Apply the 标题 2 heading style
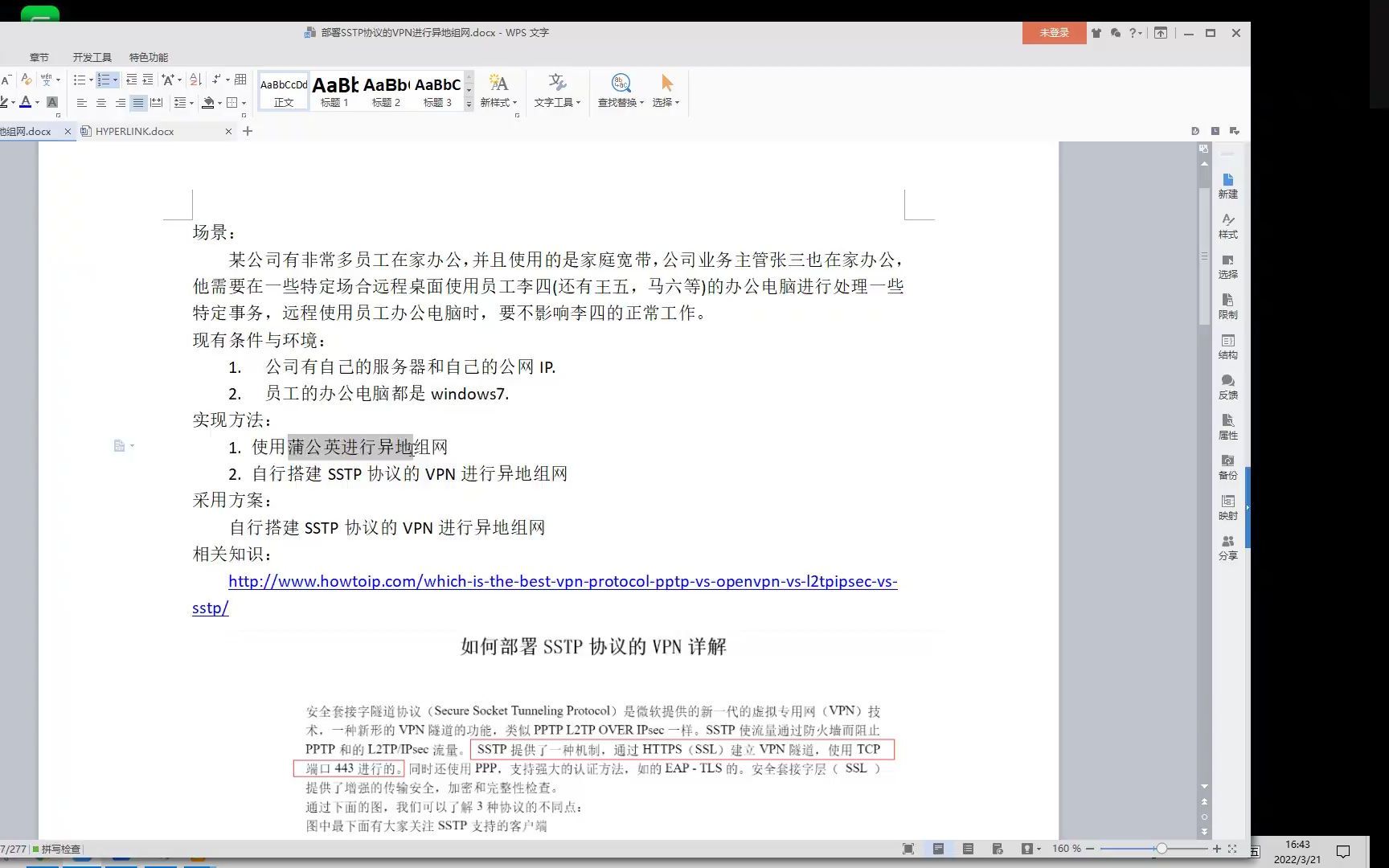This screenshot has height=868, width=1389. 386,92
